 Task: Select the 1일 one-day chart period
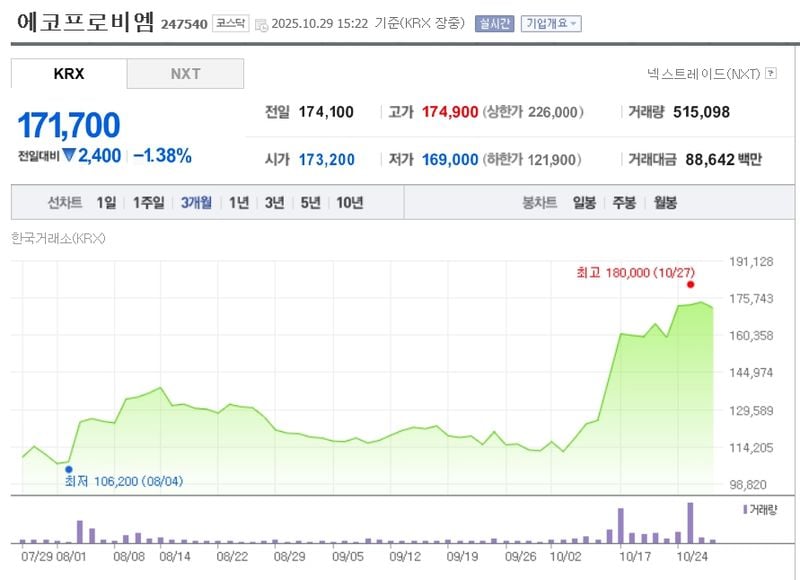coord(107,202)
